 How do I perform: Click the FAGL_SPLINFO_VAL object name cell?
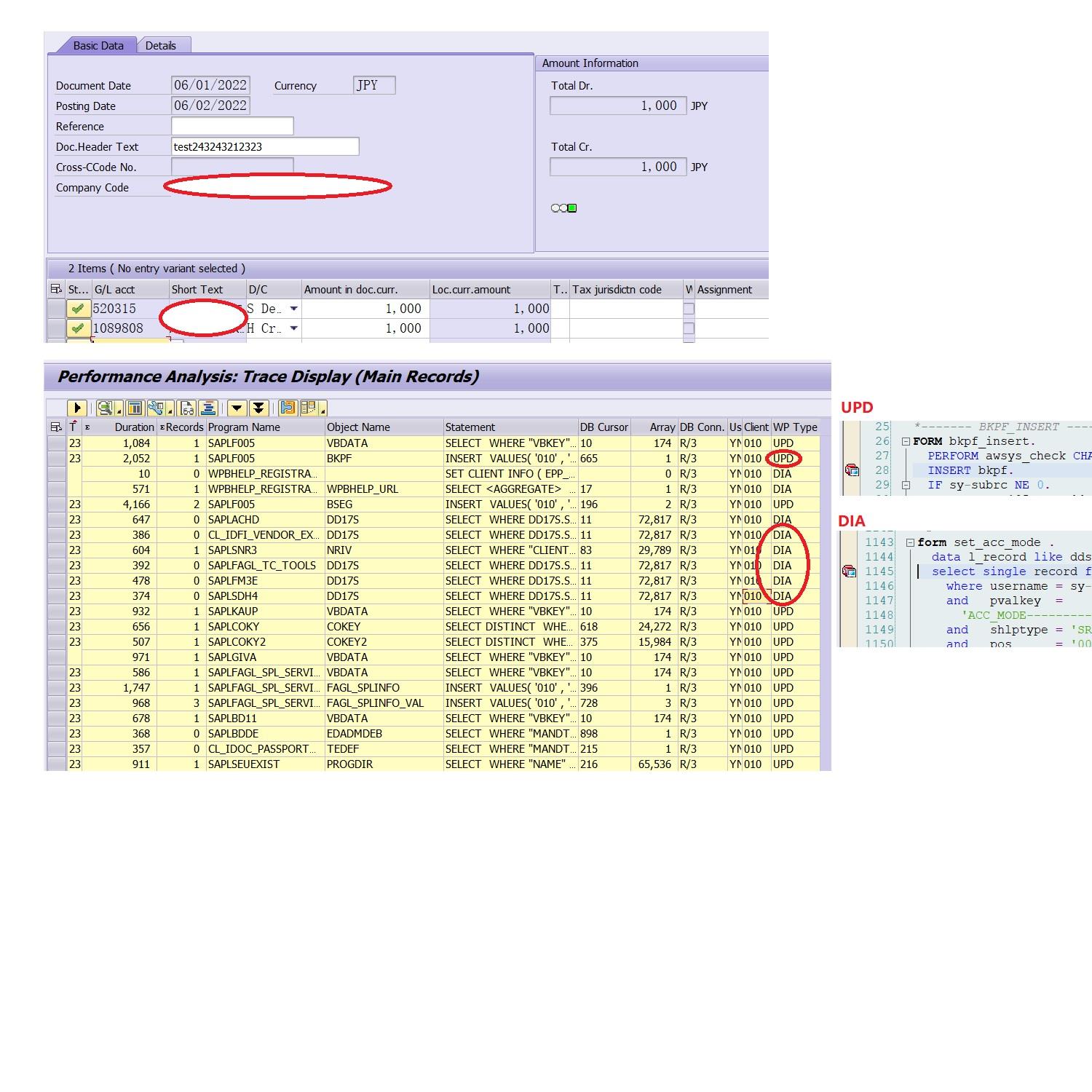point(384,703)
